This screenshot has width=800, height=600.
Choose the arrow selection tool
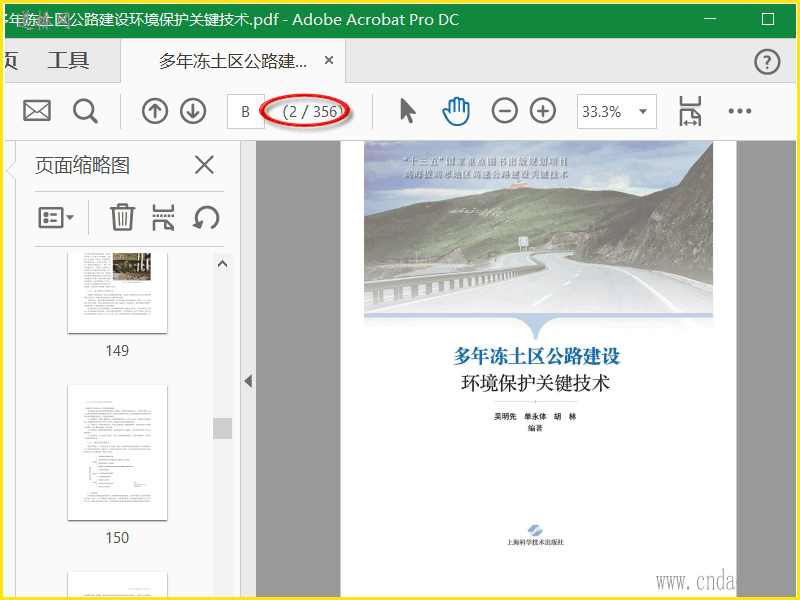(408, 111)
